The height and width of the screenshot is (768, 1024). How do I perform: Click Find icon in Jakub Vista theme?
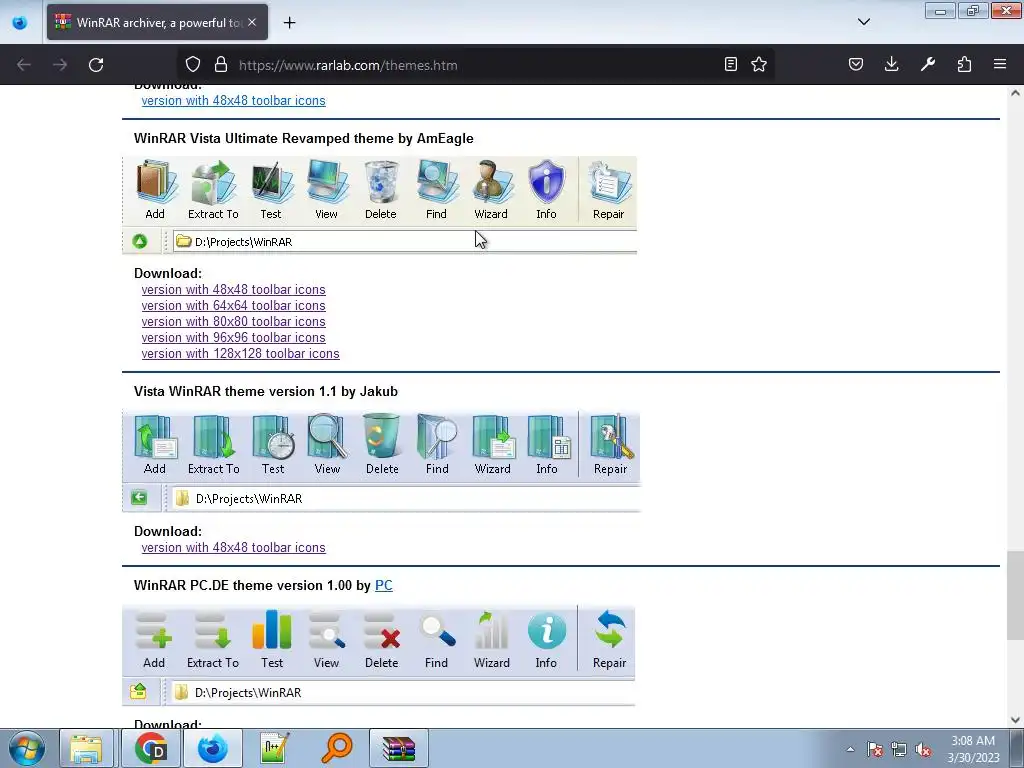coord(437,436)
